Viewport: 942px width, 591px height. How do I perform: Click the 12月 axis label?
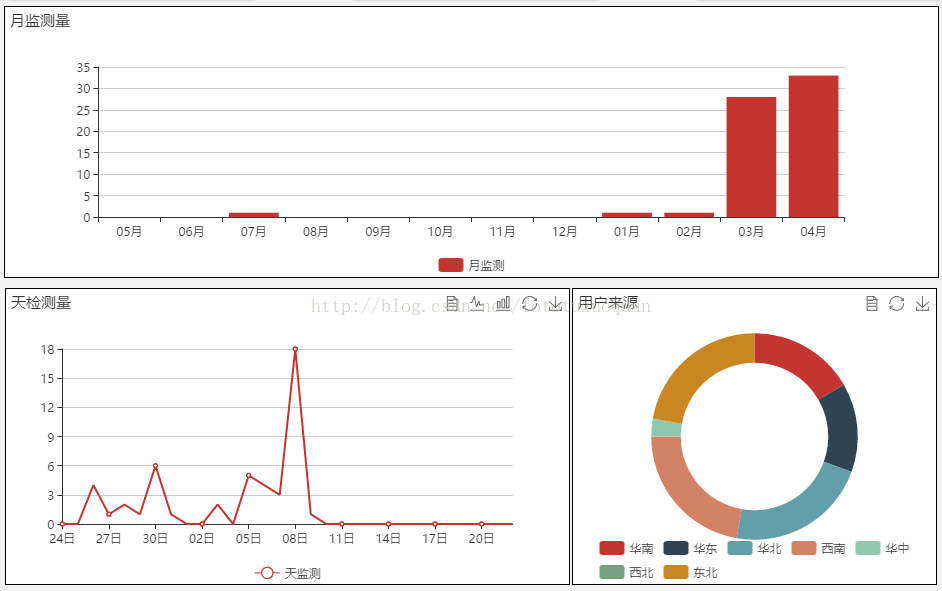[x=565, y=232]
